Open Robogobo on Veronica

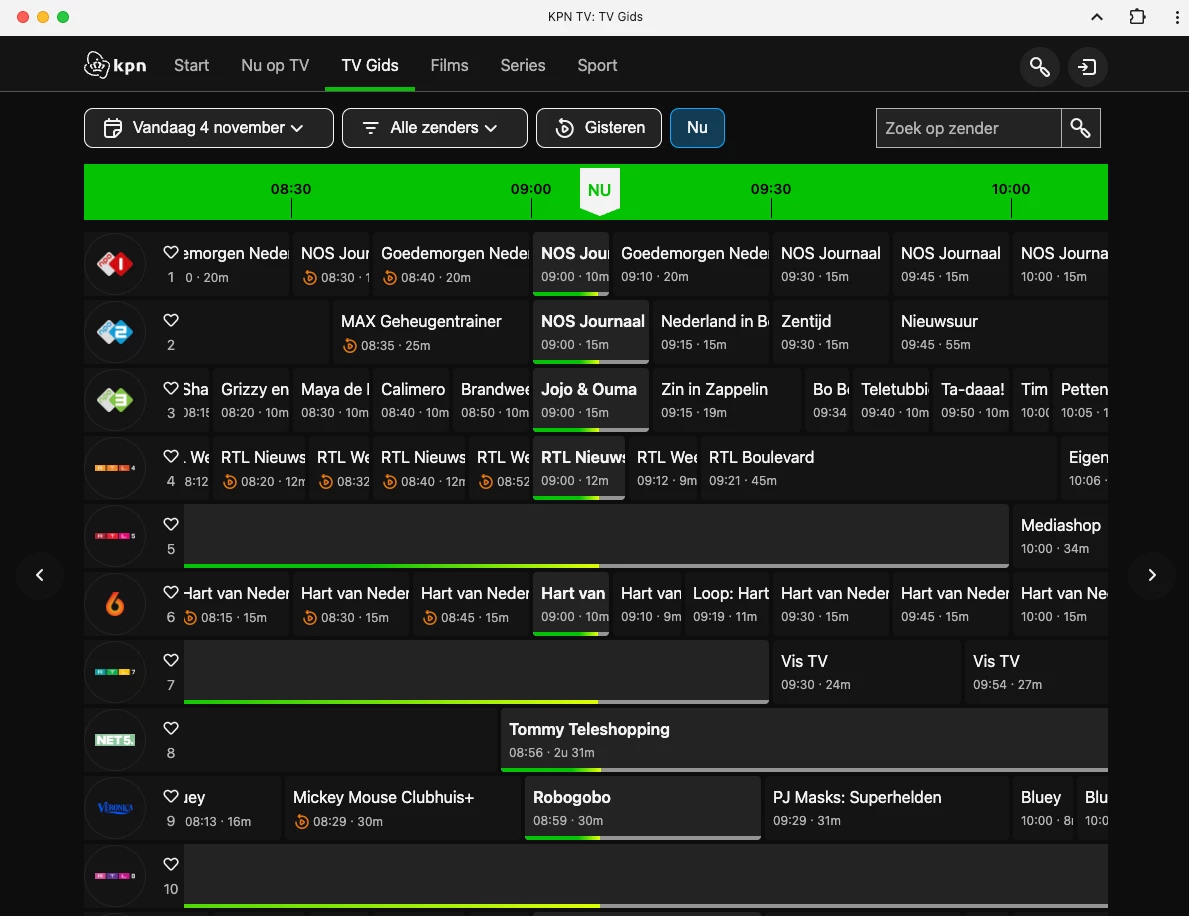point(642,808)
